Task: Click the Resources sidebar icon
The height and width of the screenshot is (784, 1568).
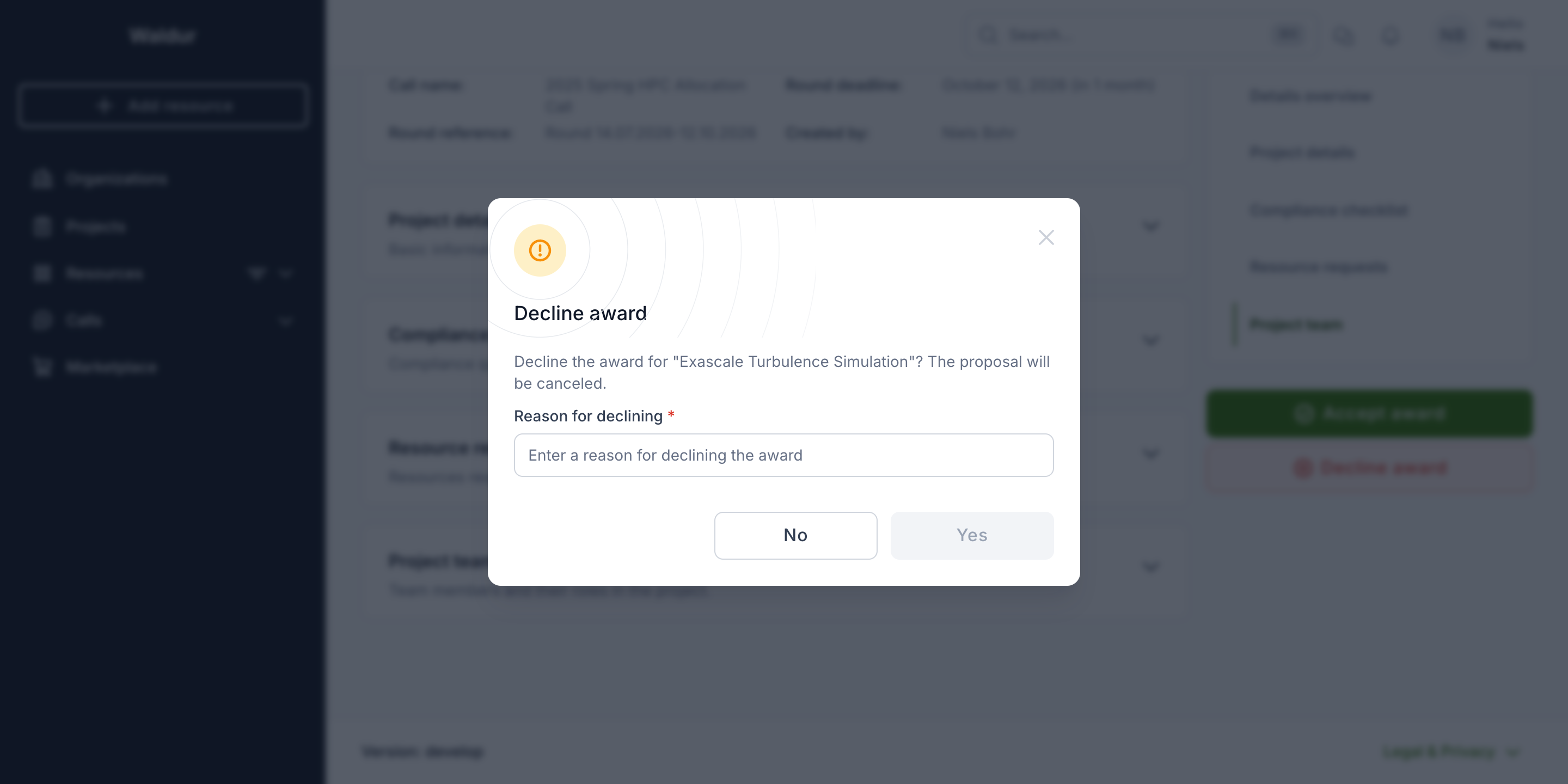Action: click(42, 273)
